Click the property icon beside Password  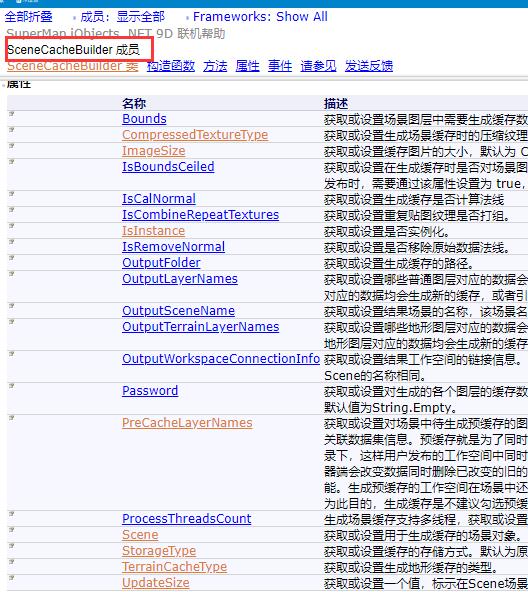[x=11, y=386]
